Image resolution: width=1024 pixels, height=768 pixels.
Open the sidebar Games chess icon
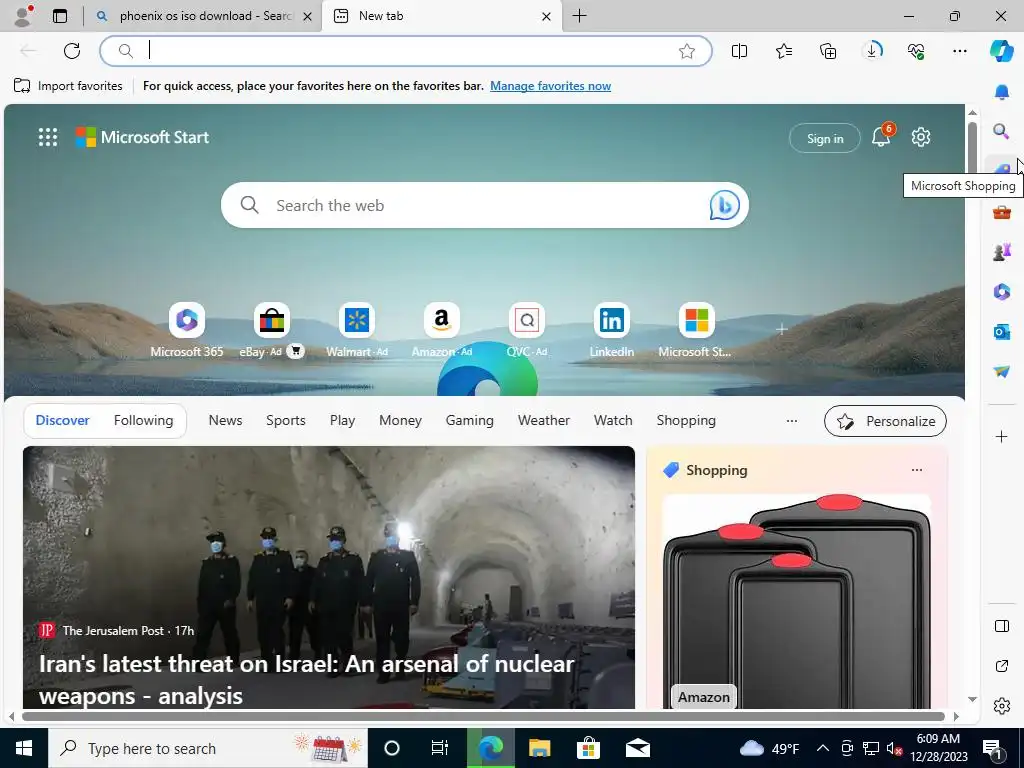[x=1002, y=251]
